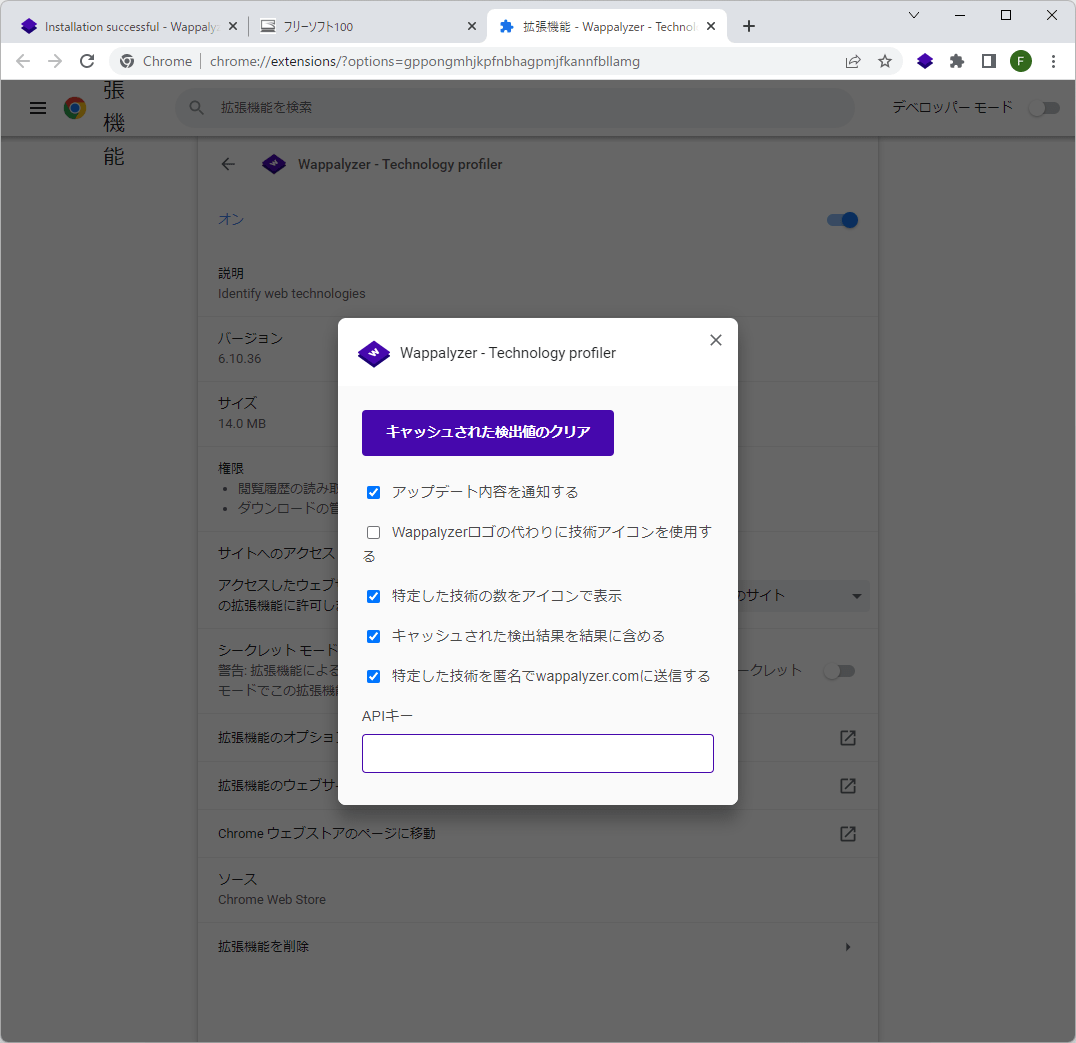Open 拡張機能のウェブサイト external link icon
This screenshot has width=1076, height=1043.
click(847, 786)
